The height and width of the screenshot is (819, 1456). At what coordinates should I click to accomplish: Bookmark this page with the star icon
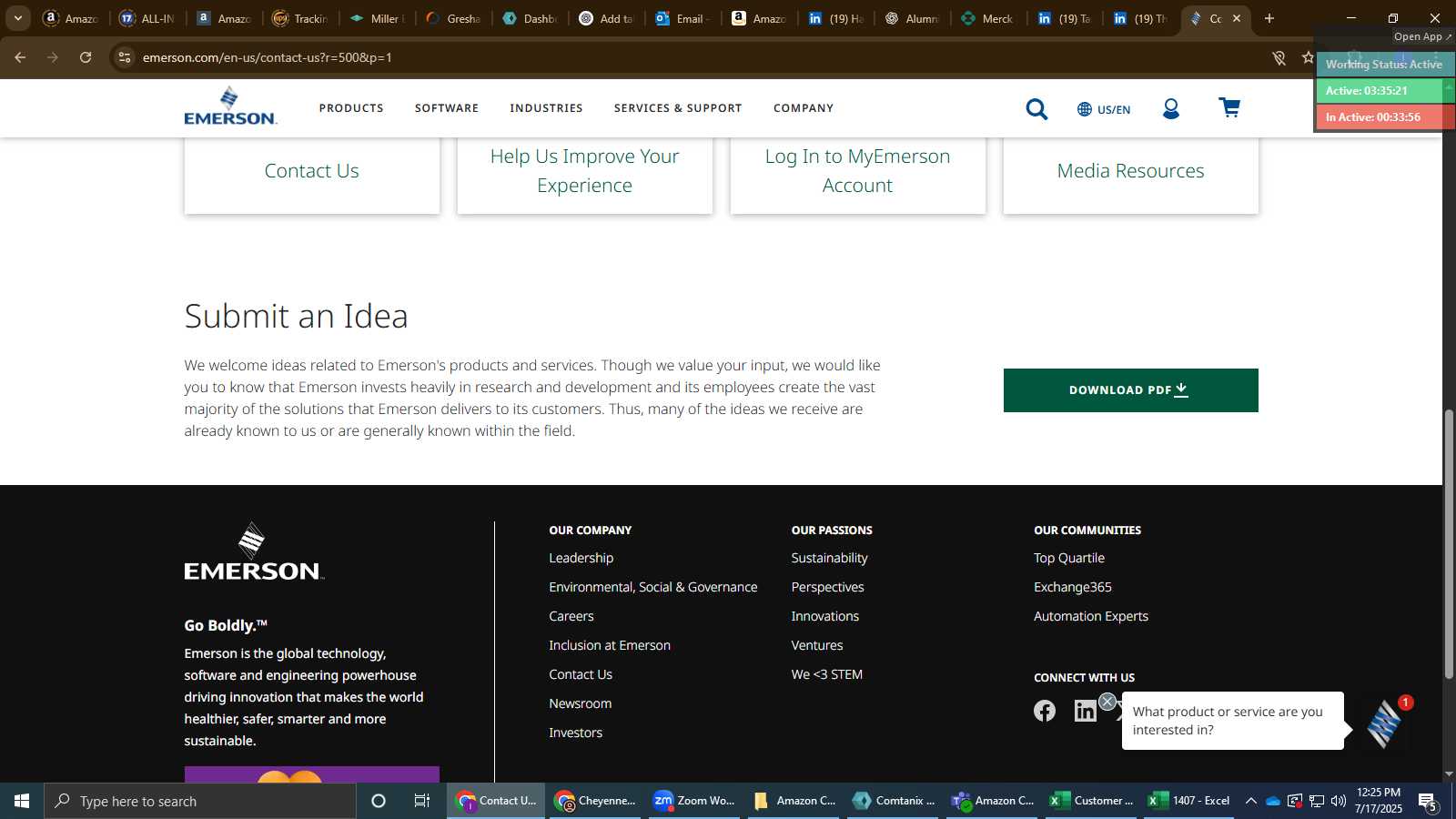coord(1308,57)
